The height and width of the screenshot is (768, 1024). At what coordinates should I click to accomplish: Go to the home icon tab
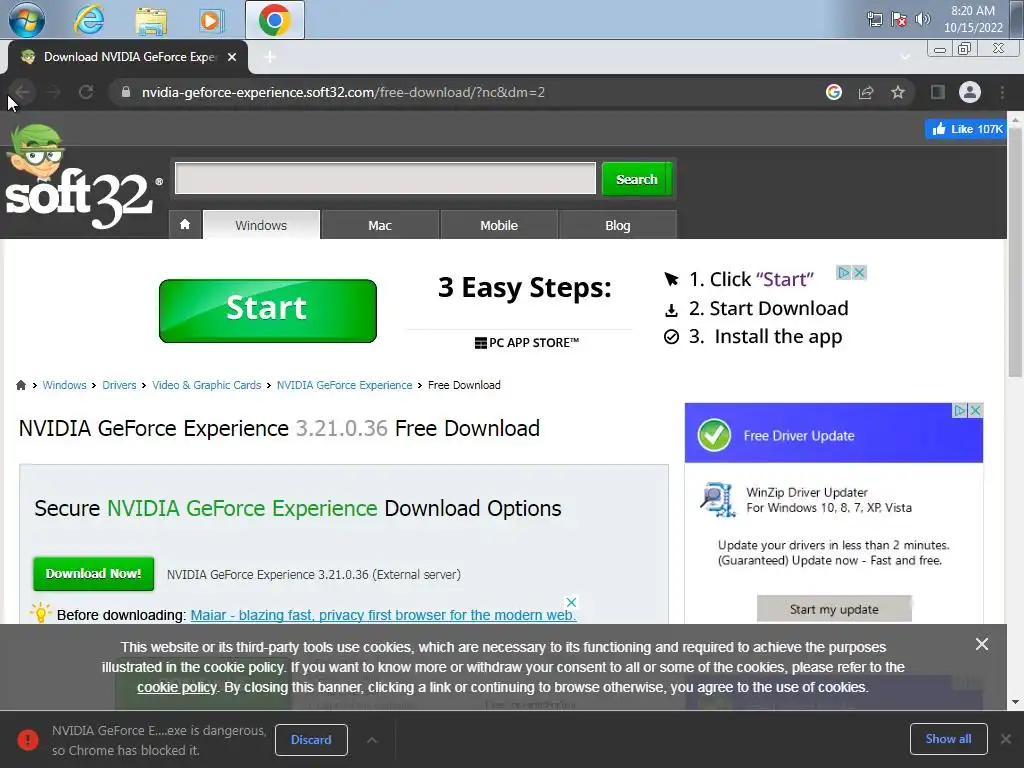[185, 225]
